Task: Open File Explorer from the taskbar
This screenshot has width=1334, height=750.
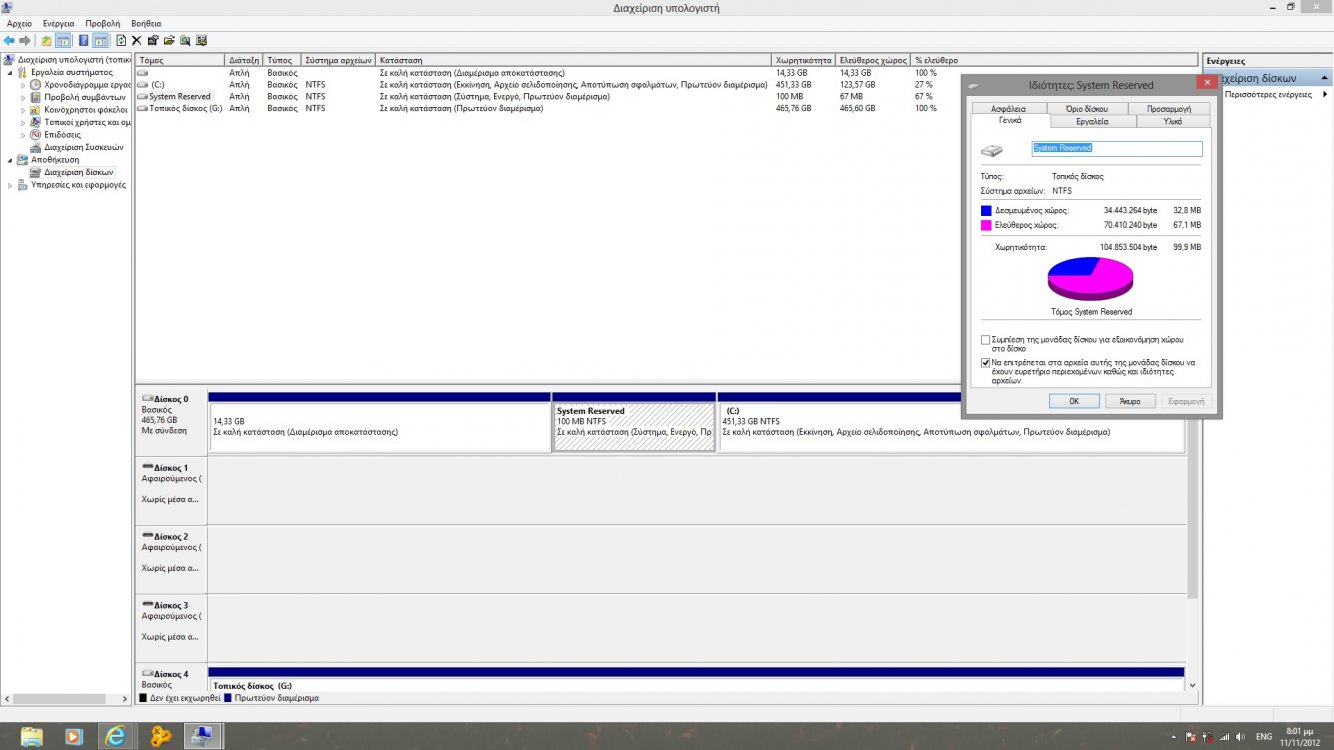Action: tap(32, 736)
